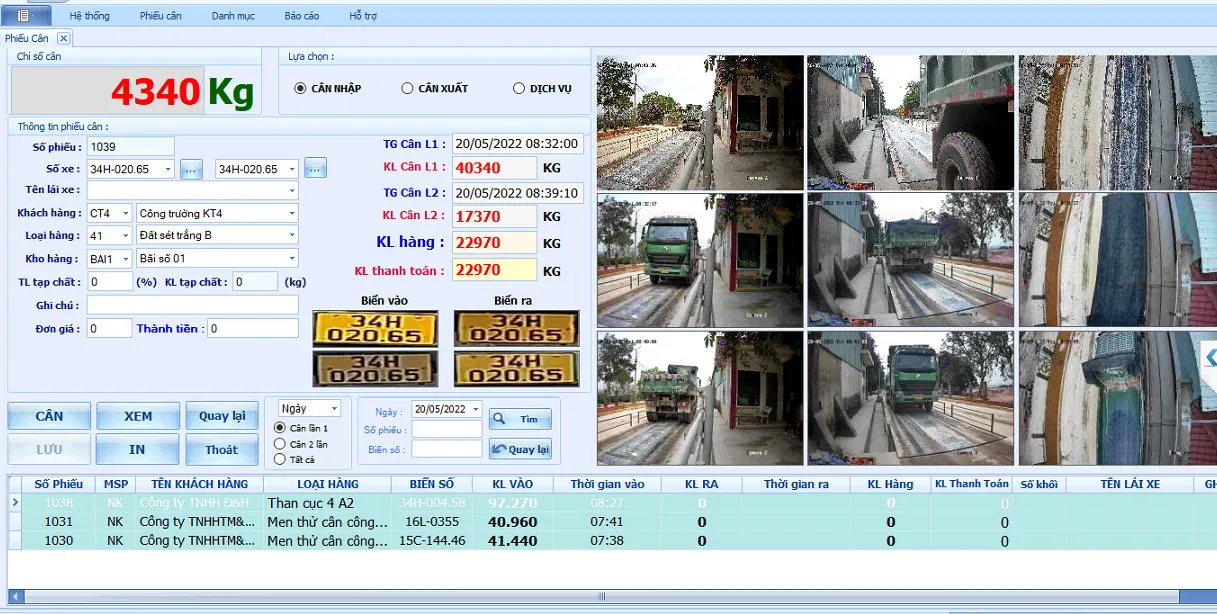Click the blue collapse arrow on right edge
Screen dimensions: 1217x614
pos(1210,357)
